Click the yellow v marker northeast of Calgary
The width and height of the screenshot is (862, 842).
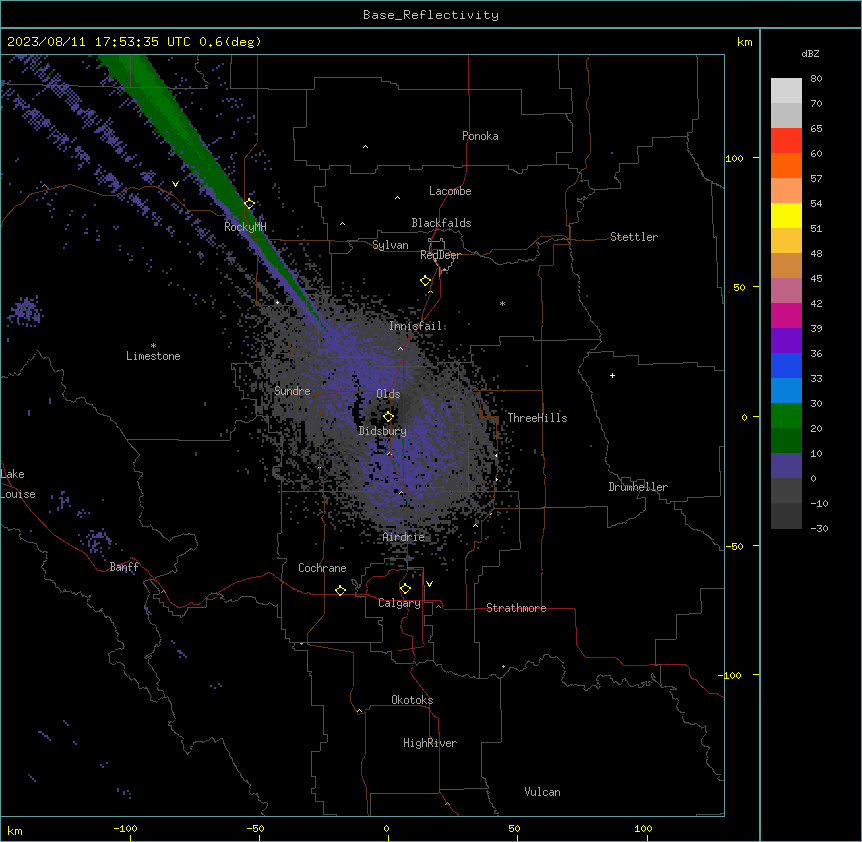(429, 584)
